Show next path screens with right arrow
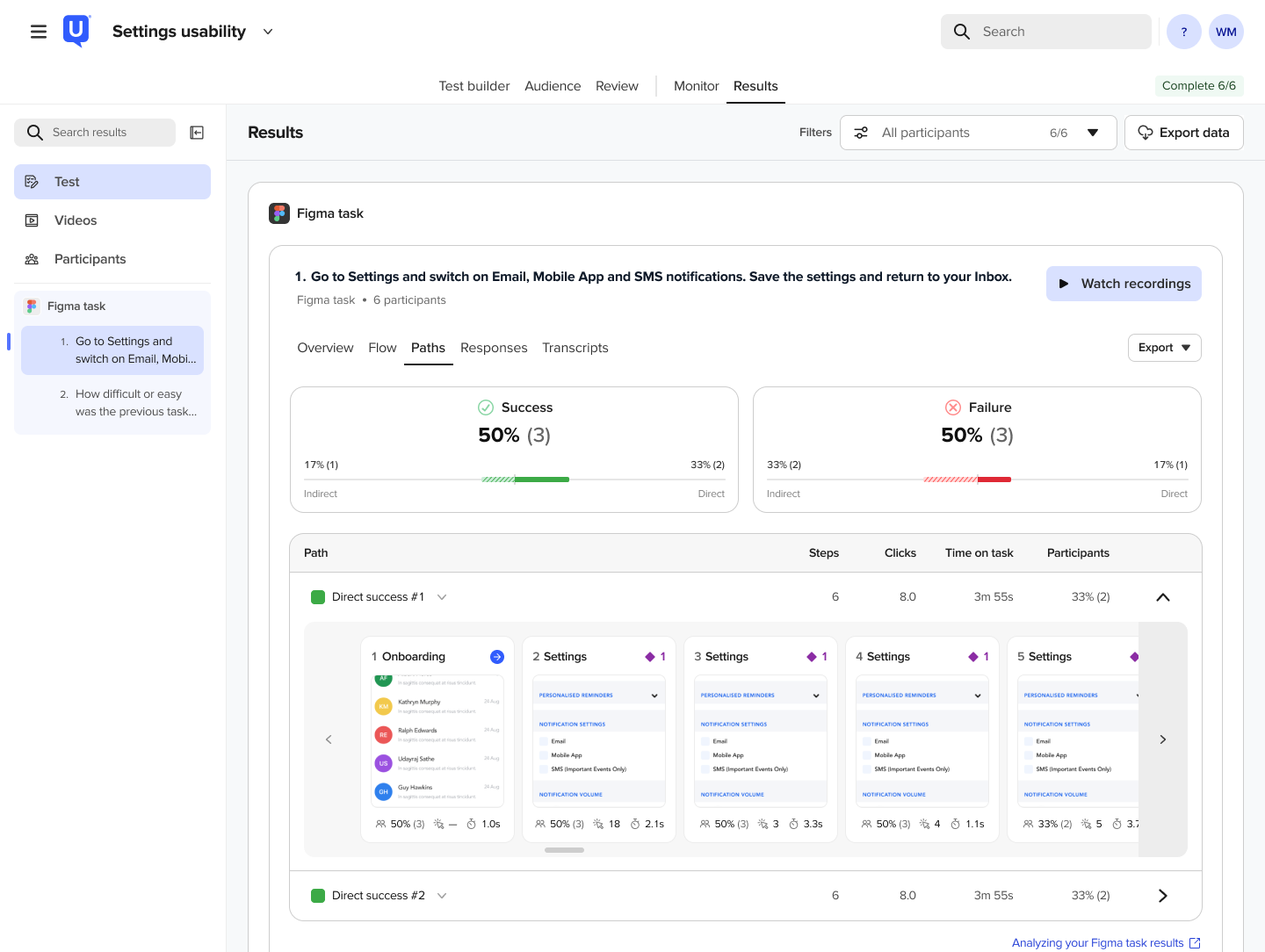1265x952 pixels. (1163, 739)
